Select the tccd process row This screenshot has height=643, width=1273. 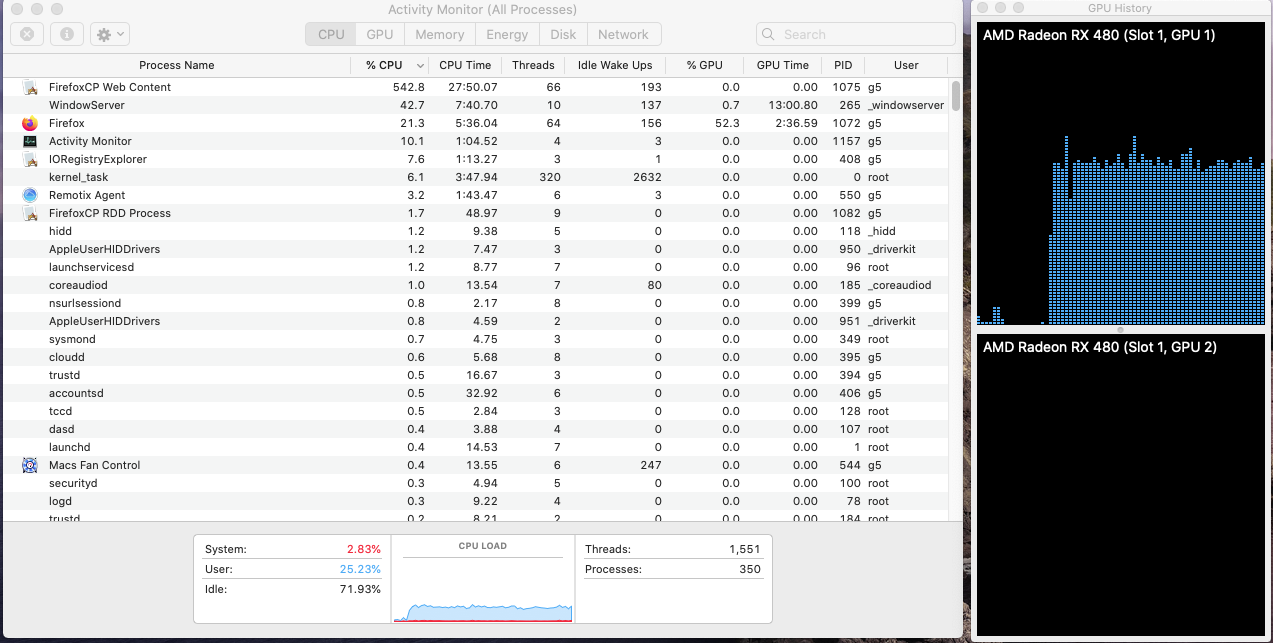[x=476, y=411]
